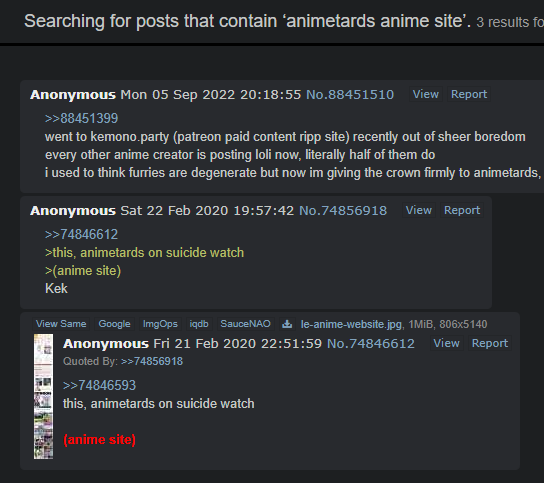Viewport: 544px width, 483px height.
Task: Search image with iqdb
Action: (199, 324)
